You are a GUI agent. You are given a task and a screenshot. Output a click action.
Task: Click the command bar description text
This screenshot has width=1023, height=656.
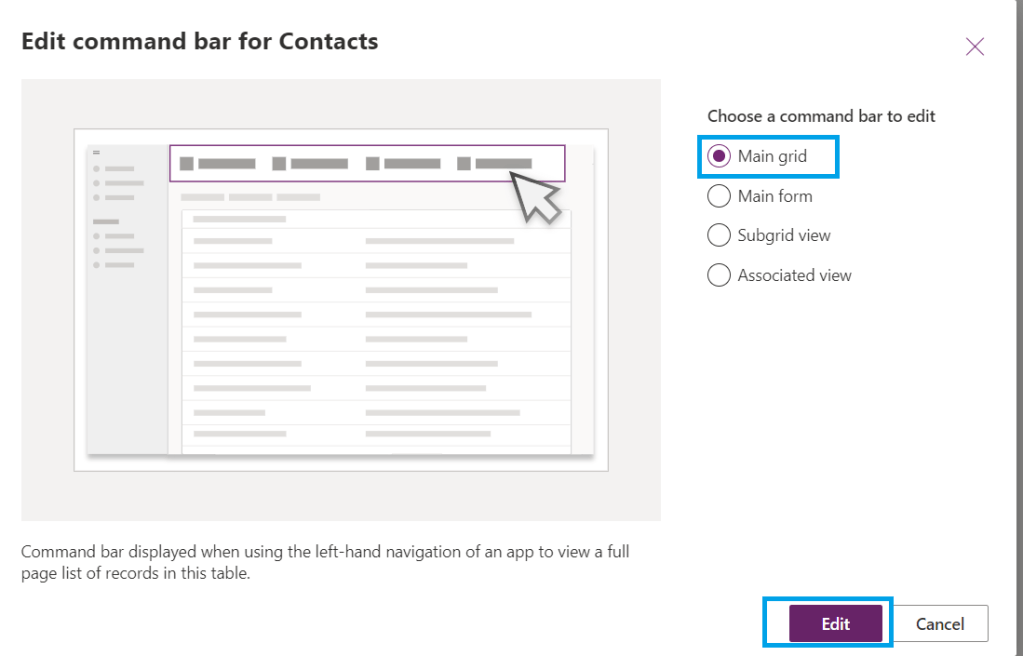325,561
